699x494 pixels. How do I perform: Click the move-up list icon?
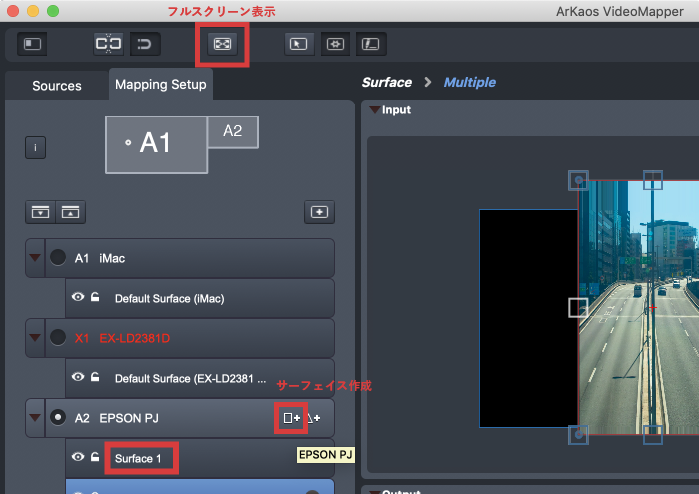pos(70,212)
